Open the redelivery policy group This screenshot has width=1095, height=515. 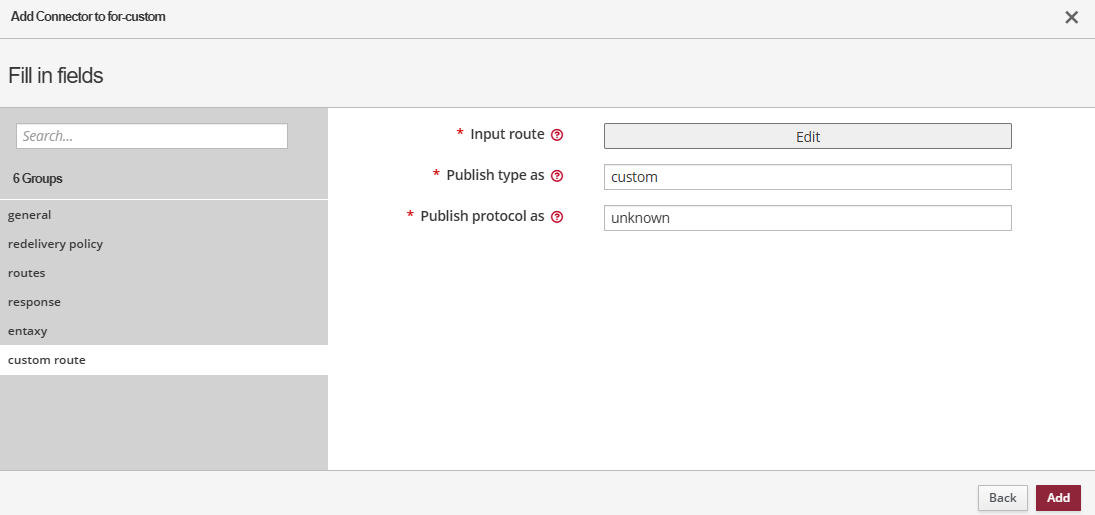click(55, 244)
